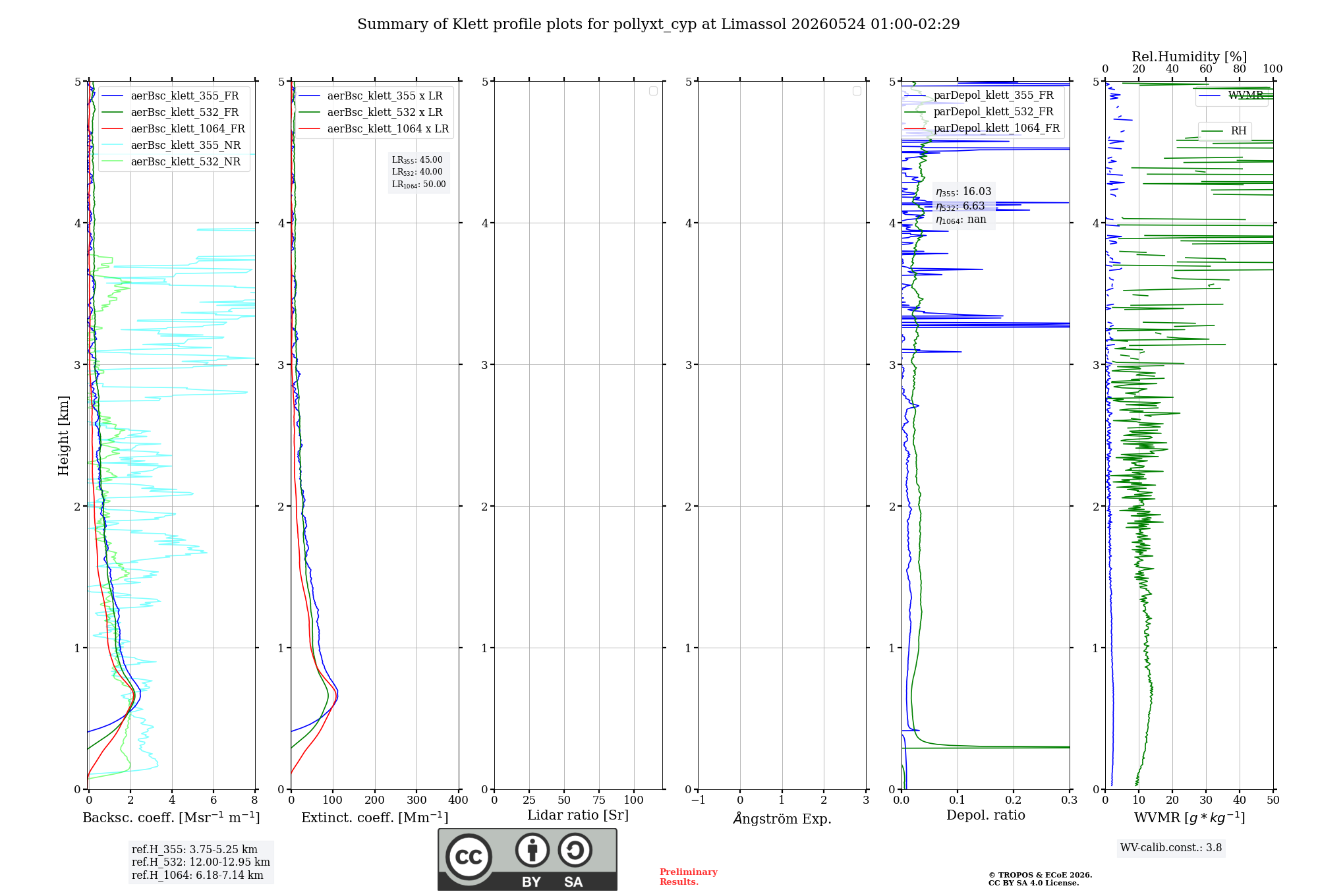Click the 'BY' label in the license badge
Screen dimensions: 1318x896
click(531, 882)
